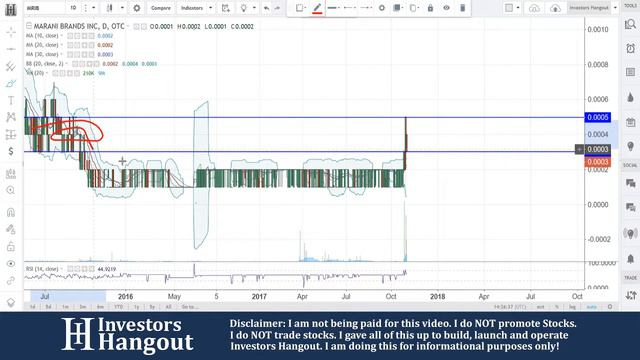Select the brush drawing tool
Image resolution: width=640 pixels, height=360 pixels.
tap(11, 83)
